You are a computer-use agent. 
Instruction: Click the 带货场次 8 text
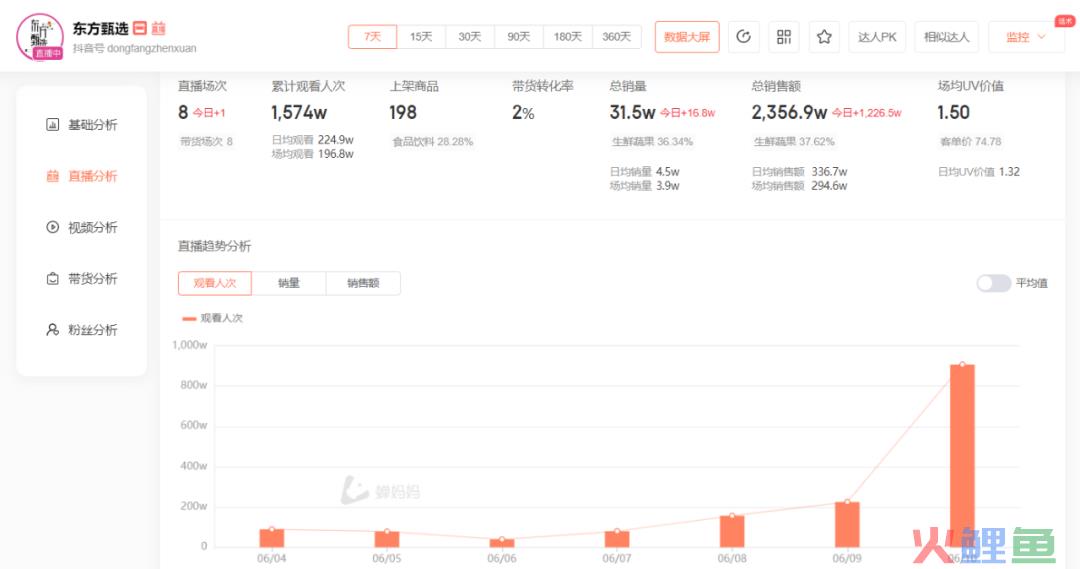[207, 142]
